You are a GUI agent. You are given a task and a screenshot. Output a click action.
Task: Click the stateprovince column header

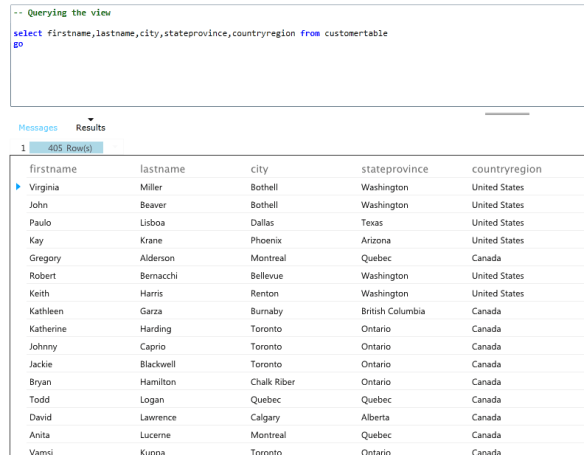tap(394, 169)
